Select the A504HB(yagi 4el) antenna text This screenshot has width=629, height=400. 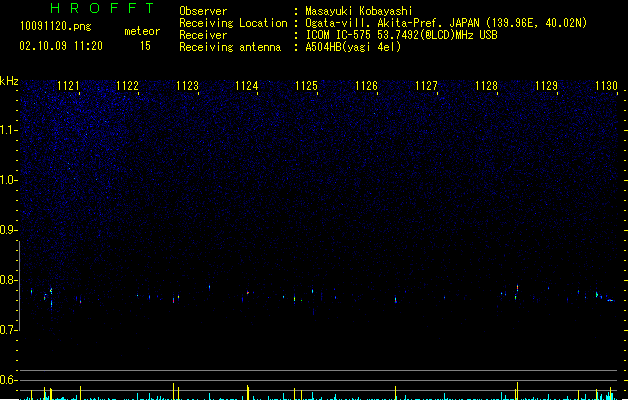coord(353,47)
